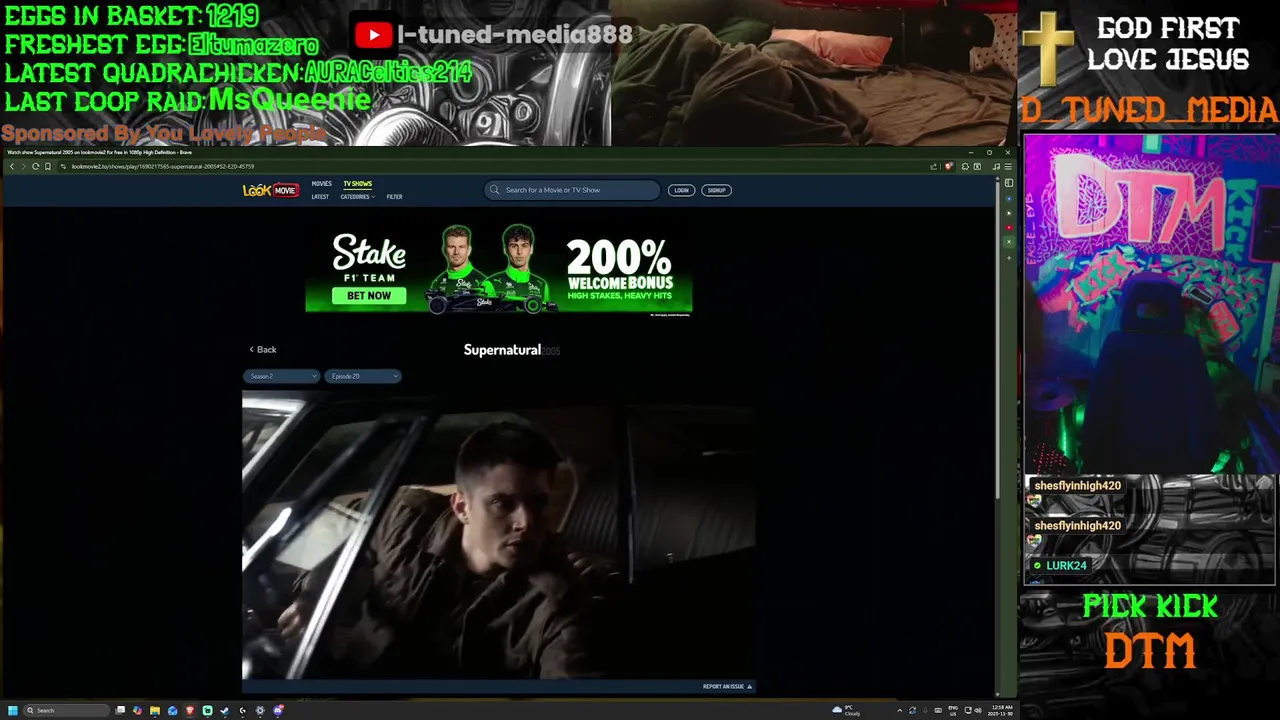Open the taskbar clock and date
The height and width of the screenshot is (720, 1280).
coord(1001,710)
